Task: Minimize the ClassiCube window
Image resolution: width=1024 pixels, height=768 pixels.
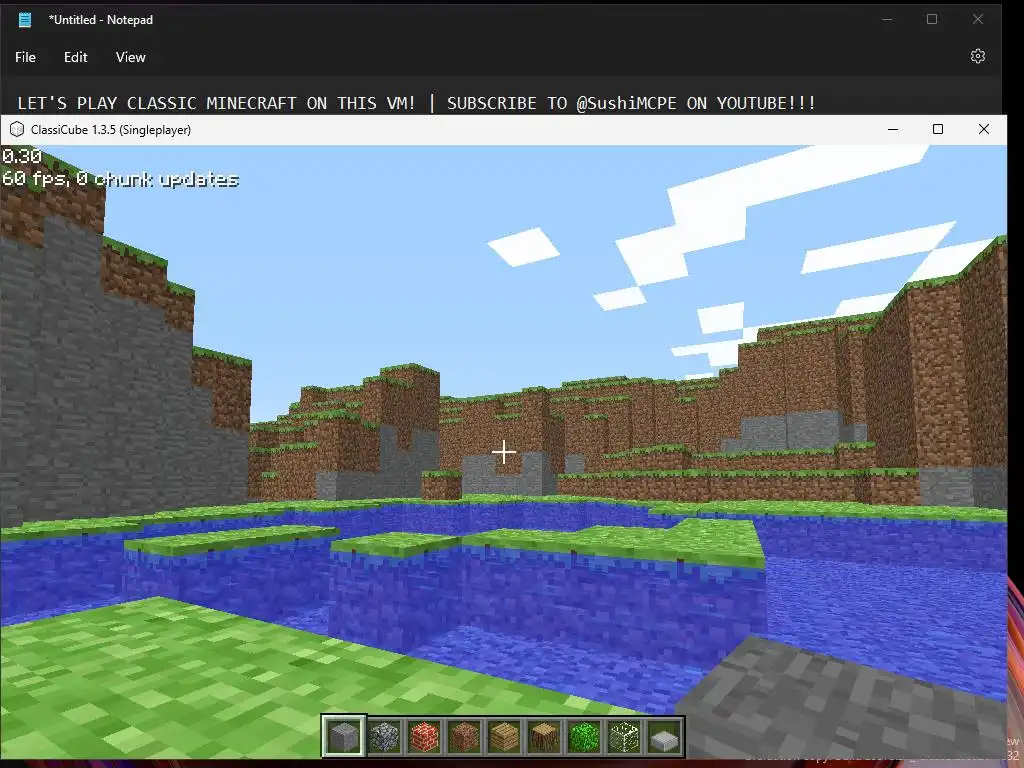Action: (893, 129)
